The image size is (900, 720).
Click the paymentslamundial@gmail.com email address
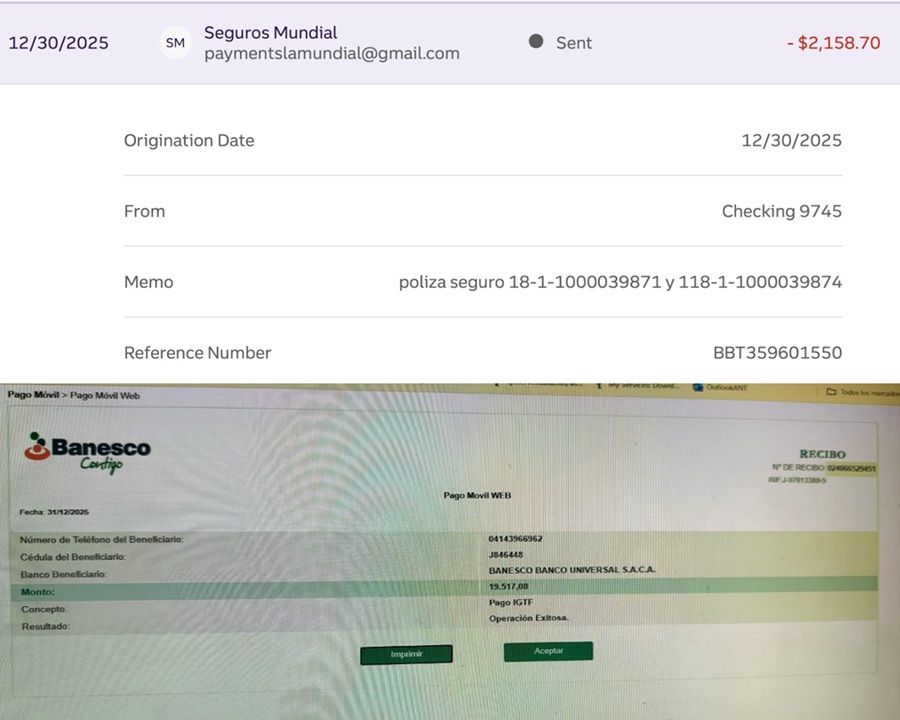pyautogui.click(x=332, y=54)
